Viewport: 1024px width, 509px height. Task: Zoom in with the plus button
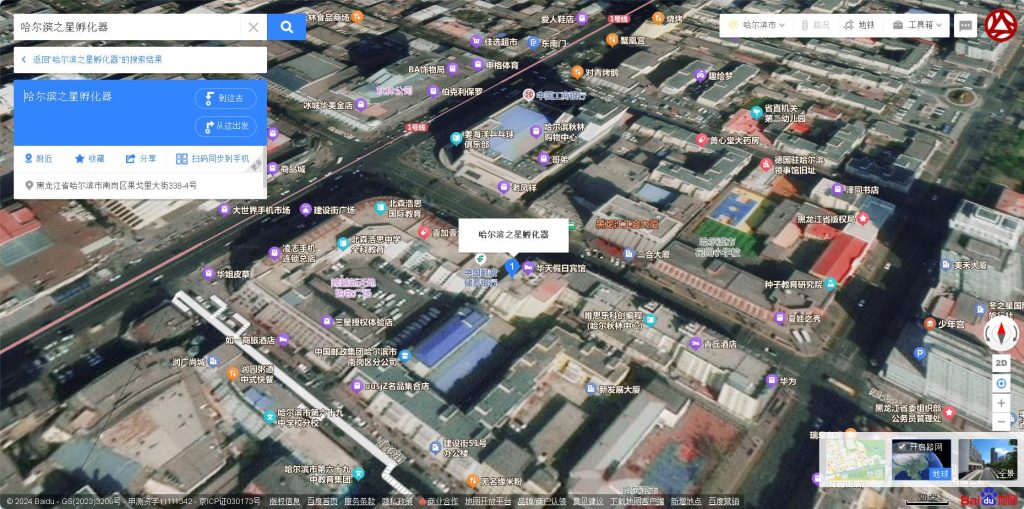pos(1001,403)
